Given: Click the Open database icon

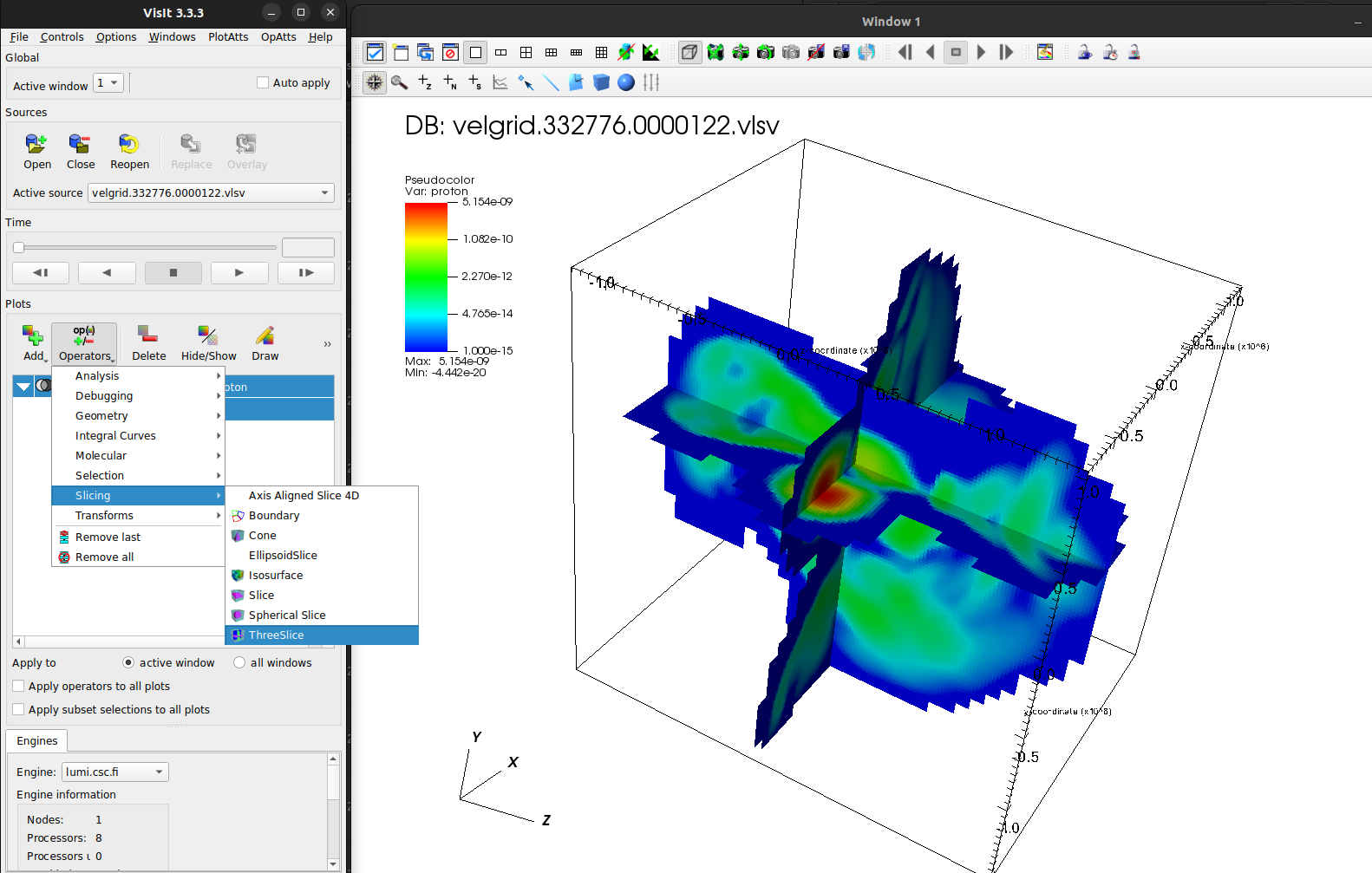Looking at the screenshot, I should [x=36, y=151].
